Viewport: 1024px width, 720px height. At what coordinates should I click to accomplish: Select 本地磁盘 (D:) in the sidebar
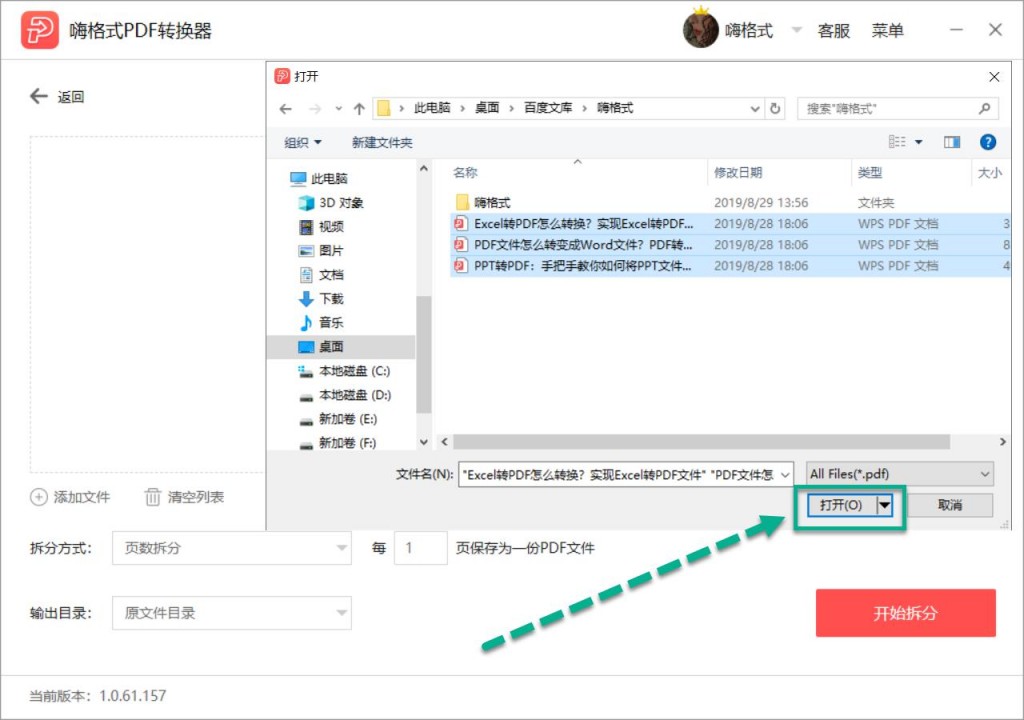click(x=345, y=395)
